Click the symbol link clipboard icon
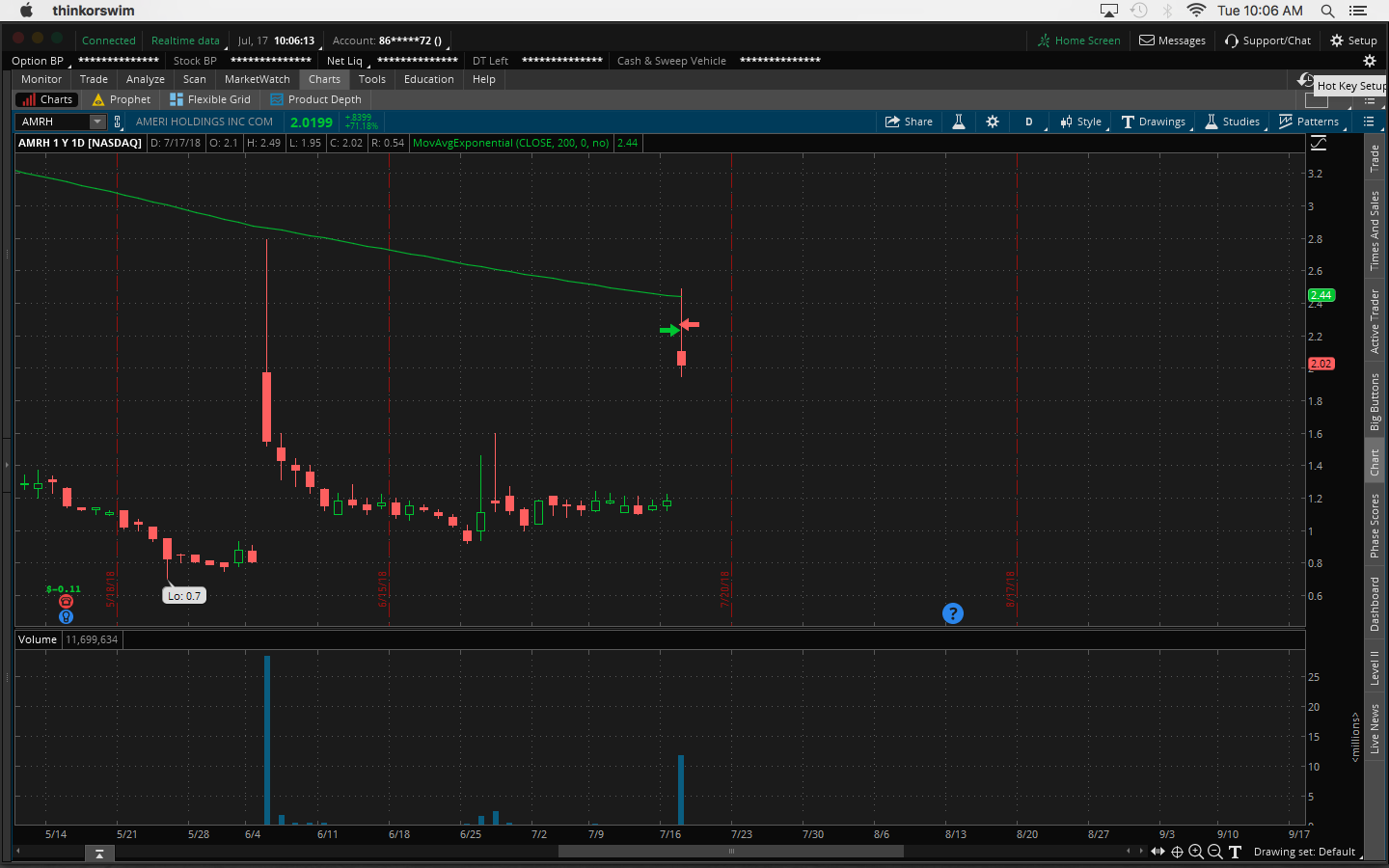Screen dimensions: 1389x868 118,122
